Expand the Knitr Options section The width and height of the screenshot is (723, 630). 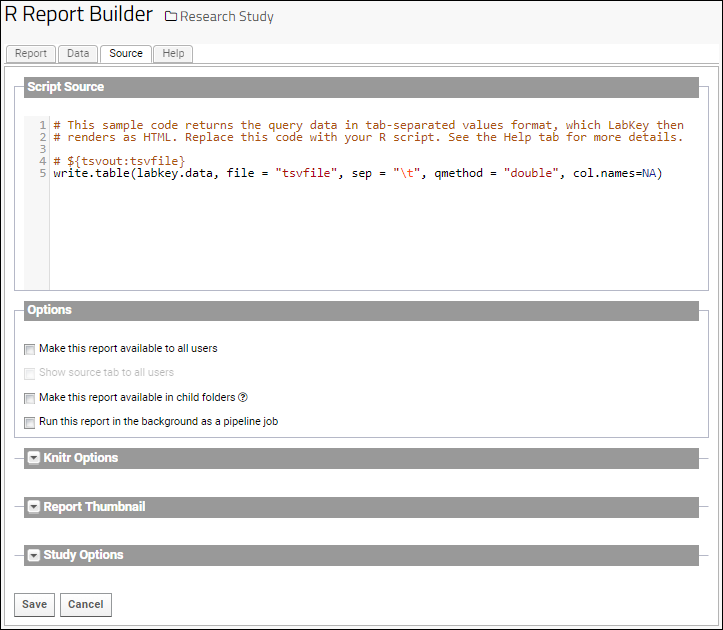point(34,458)
